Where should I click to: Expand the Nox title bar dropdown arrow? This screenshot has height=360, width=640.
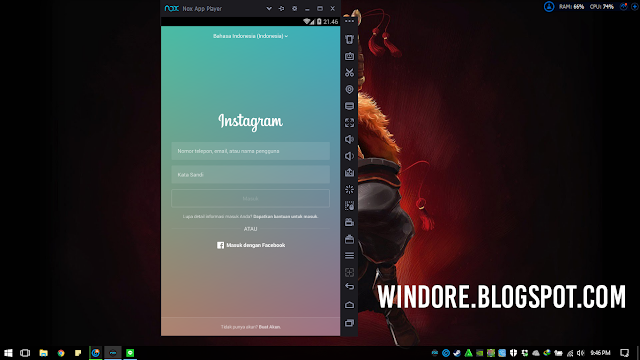pyautogui.click(x=269, y=9)
